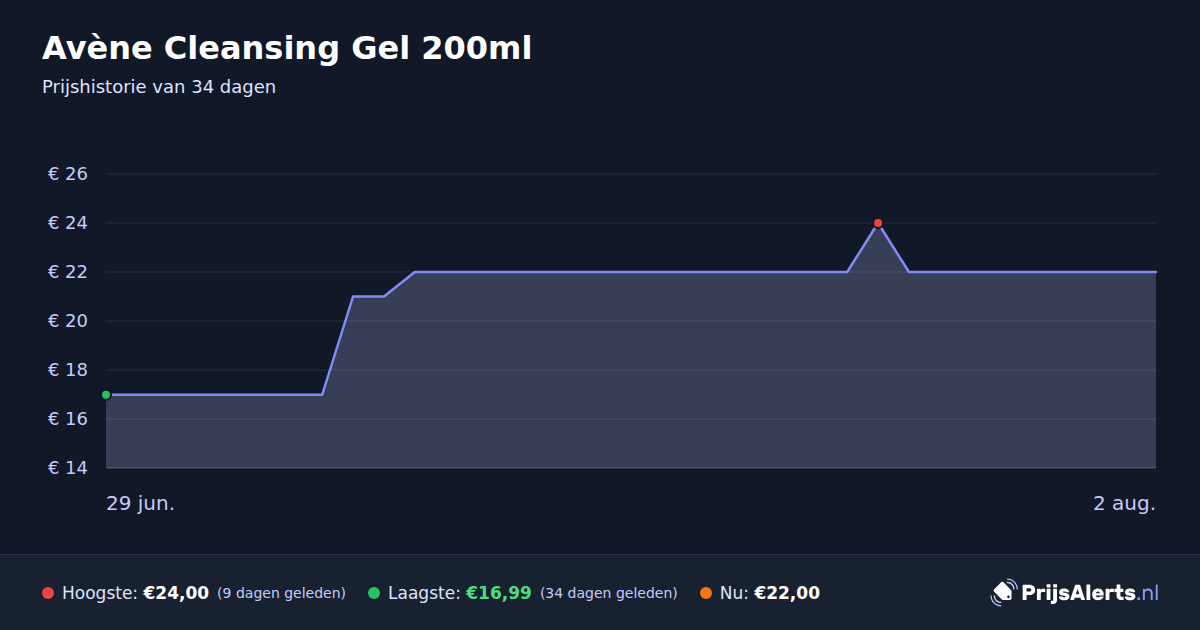Click the orange Nu legend dot

[706, 593]
